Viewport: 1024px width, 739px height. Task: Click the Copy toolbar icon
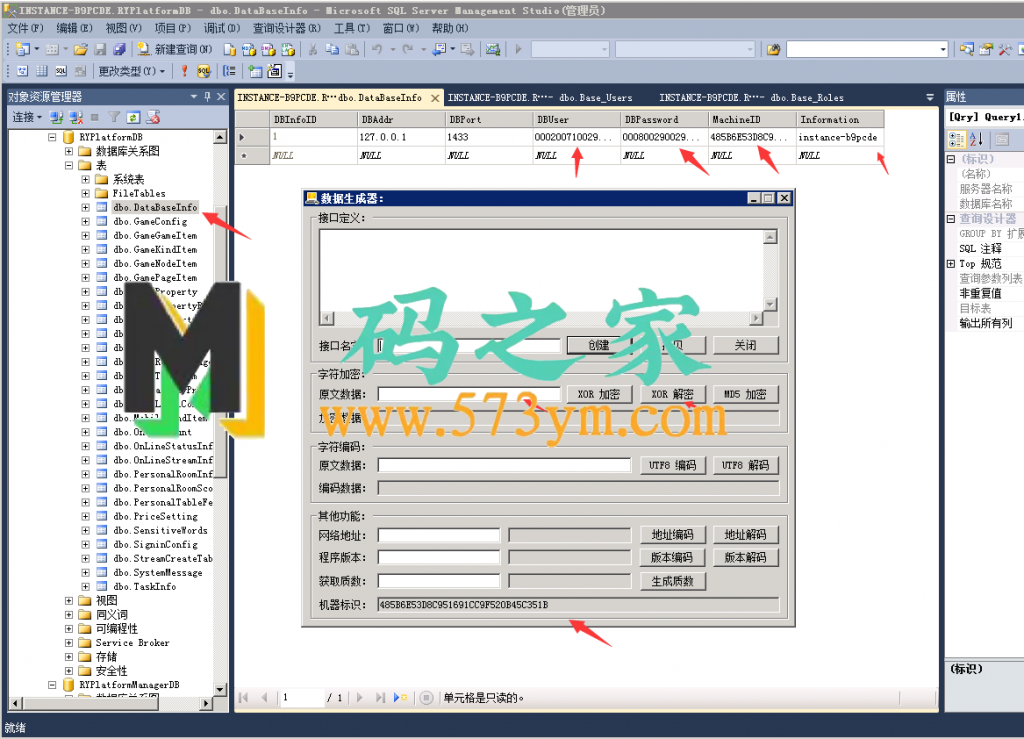(332, 50)
